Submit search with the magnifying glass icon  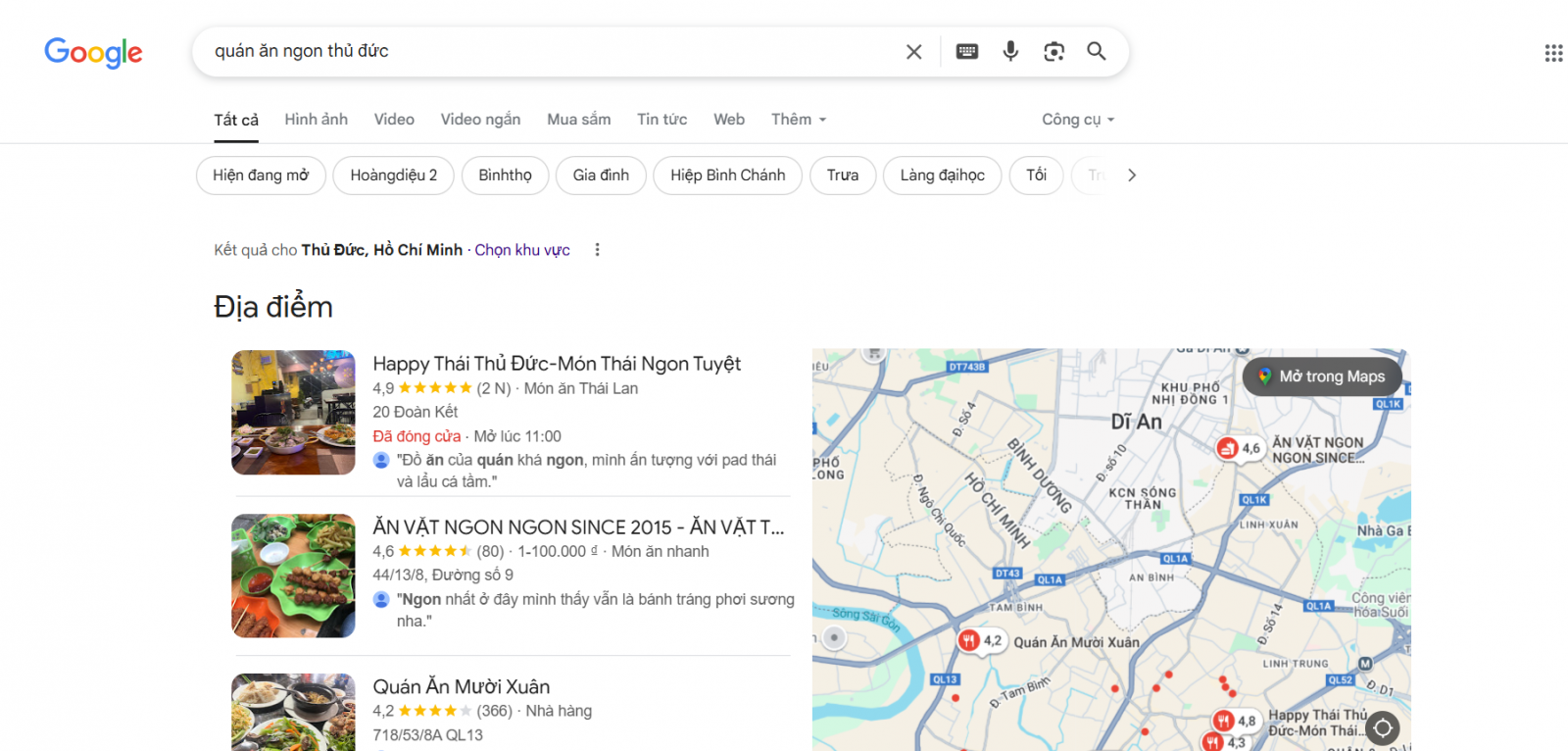coord(1097,51)
